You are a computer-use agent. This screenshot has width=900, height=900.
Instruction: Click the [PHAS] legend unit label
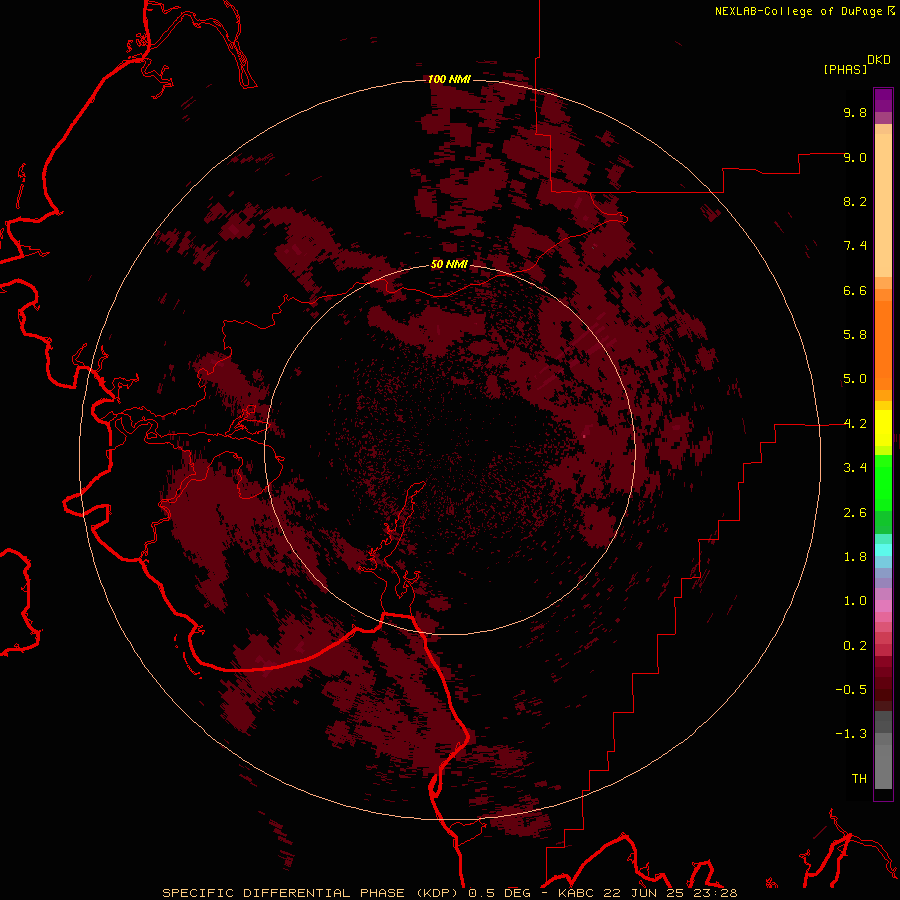pyautogui.click(x=845, y=70)
